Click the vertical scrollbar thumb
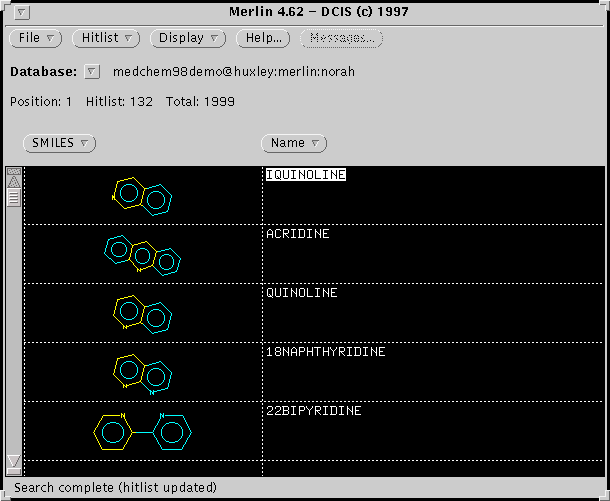Image resolution: width=610 pixels, height=501 pixels. pyautogui.click(x=14, y=196)
